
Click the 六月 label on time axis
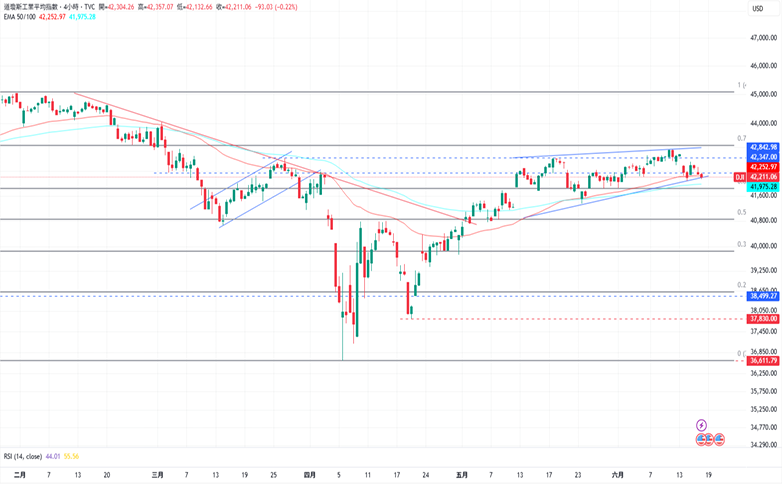(x=617, y=475)
